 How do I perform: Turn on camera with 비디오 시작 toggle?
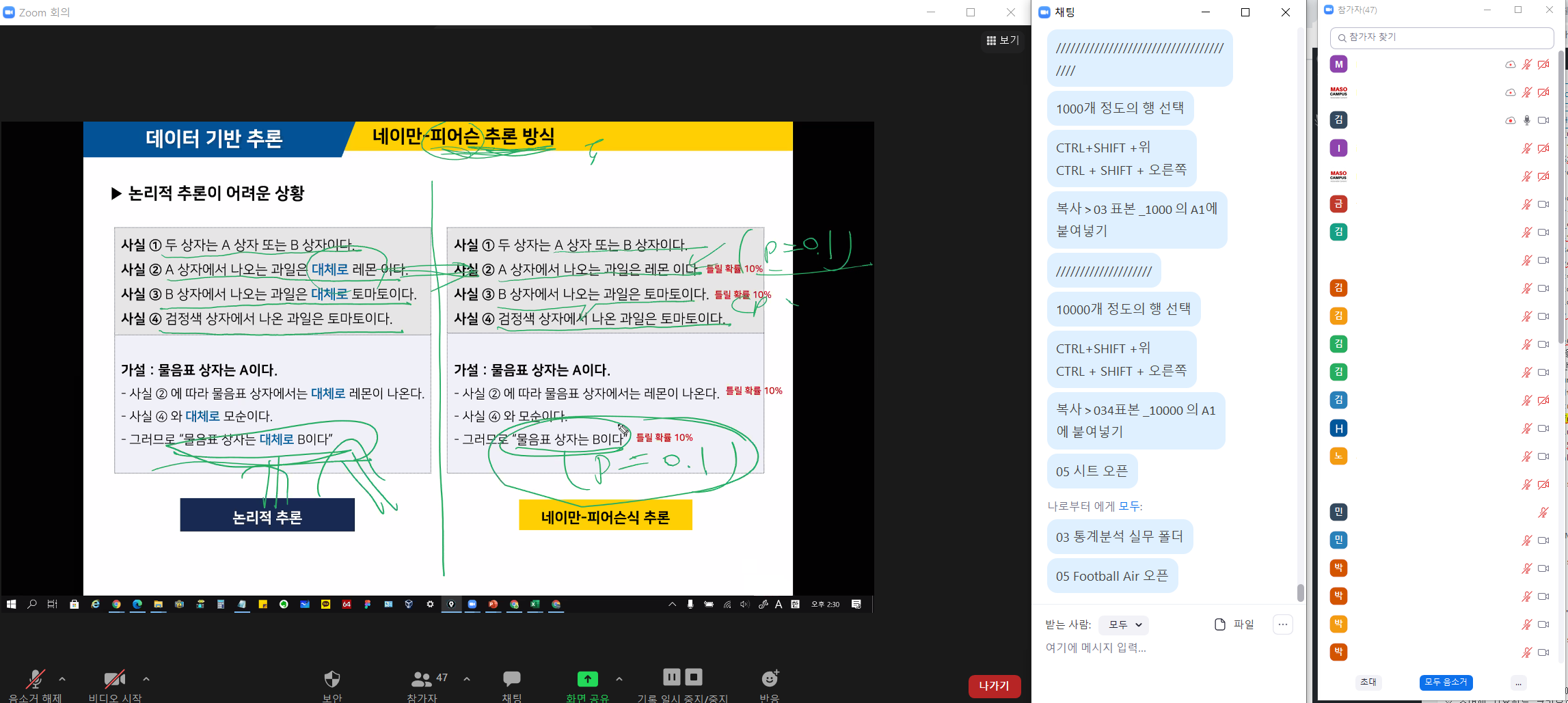[x=114, y=679]
